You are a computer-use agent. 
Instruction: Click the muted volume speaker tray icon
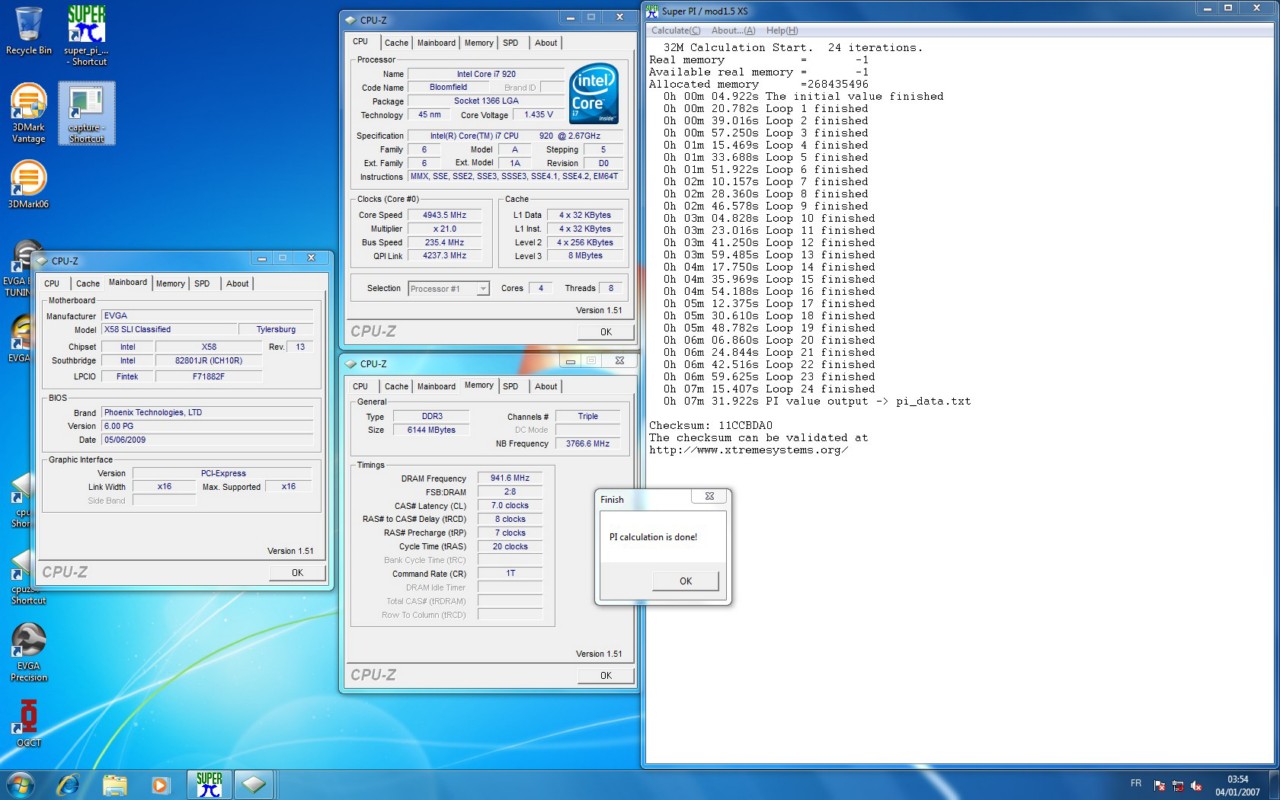1197,786
